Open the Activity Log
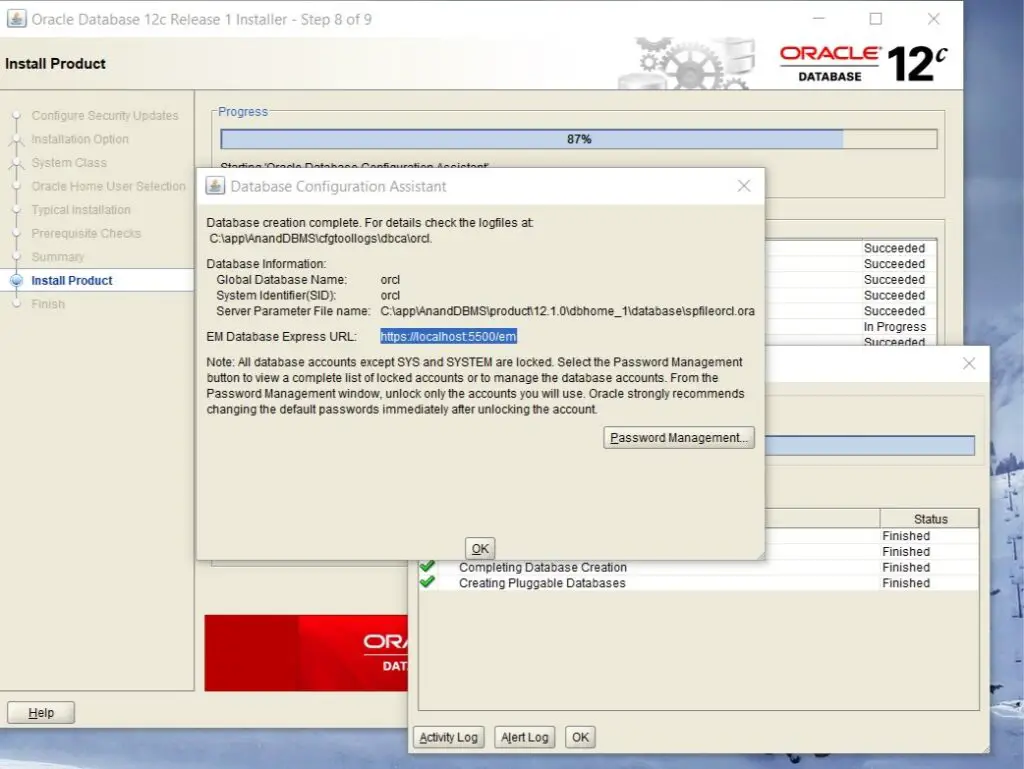Screen dimensions: 1024x769 (448, 737)
